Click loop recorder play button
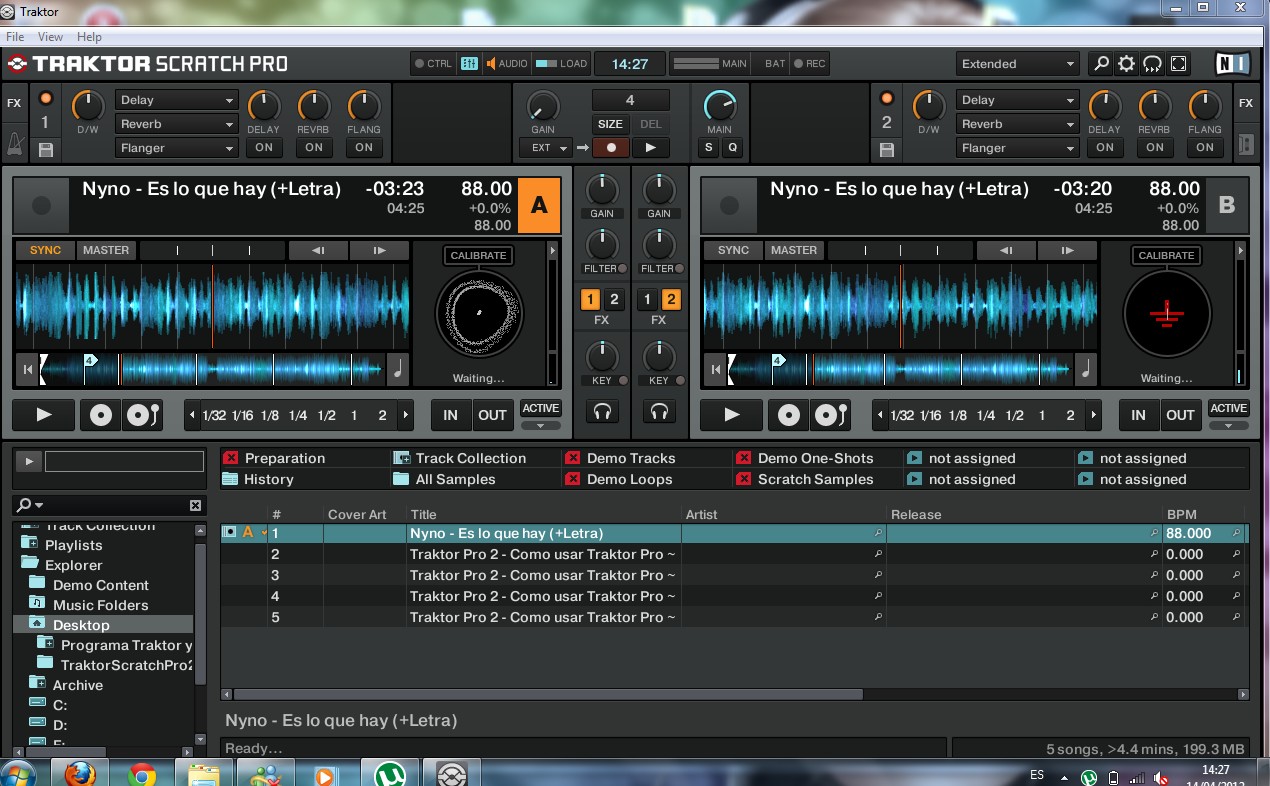 pos(651,147)
